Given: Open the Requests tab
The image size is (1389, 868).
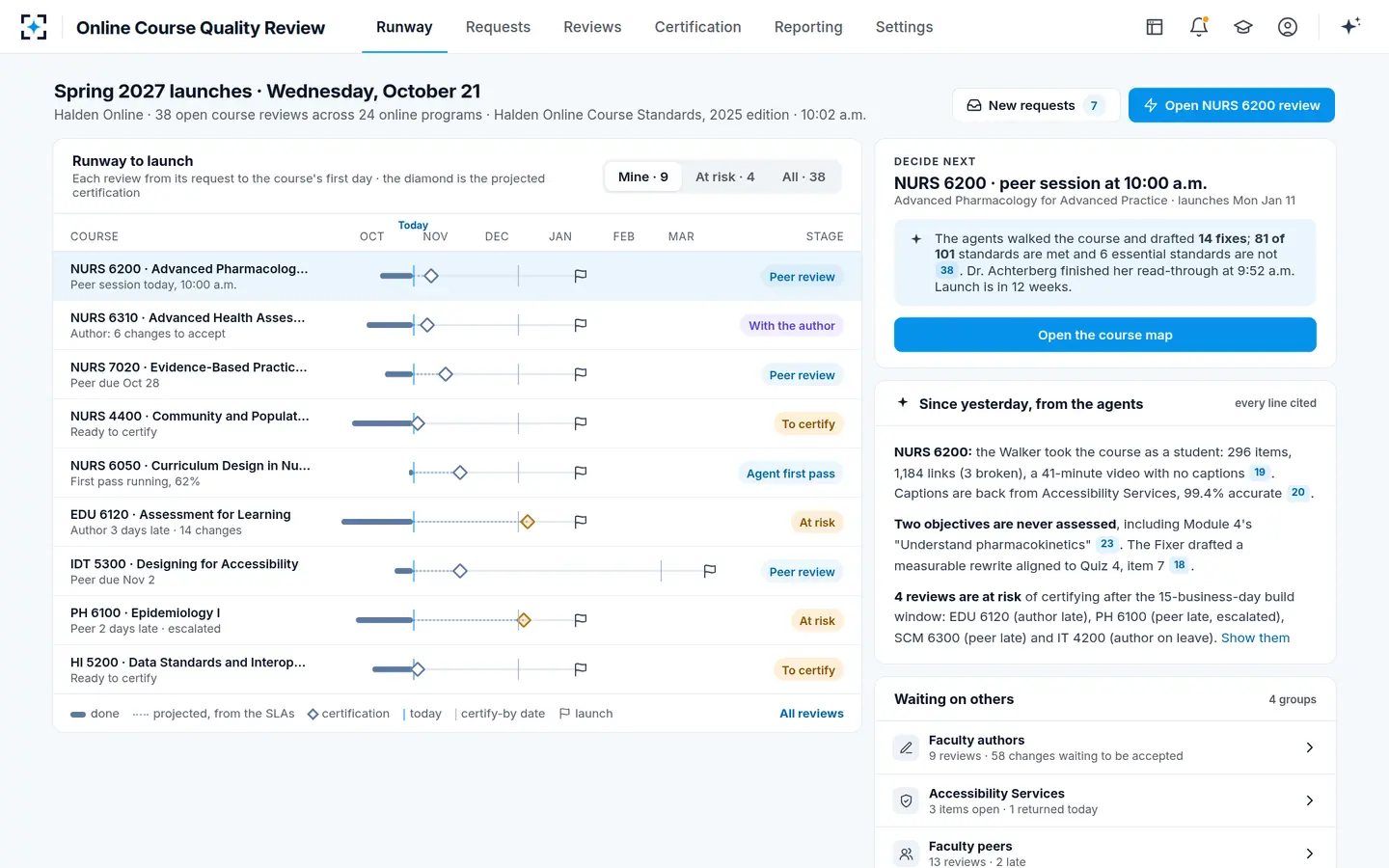Looking at the screenshot, I should coord(498,27).
